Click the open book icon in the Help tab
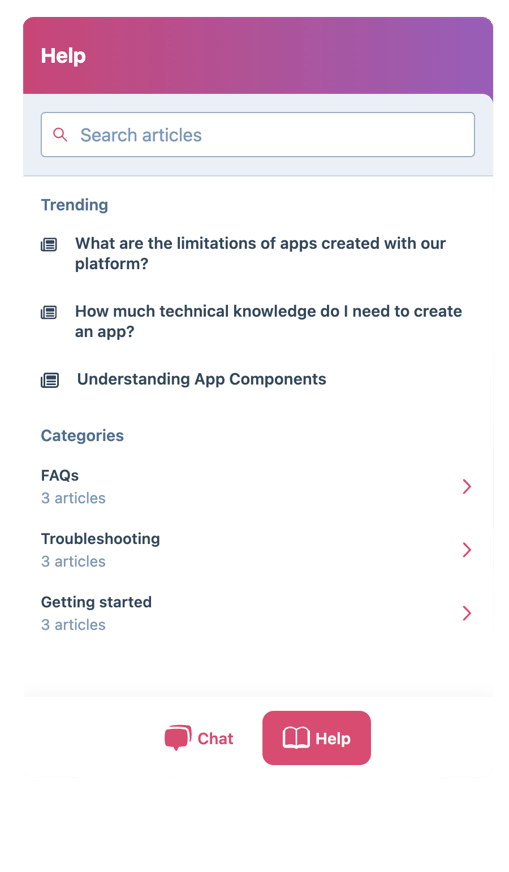This screenshot has width=509, height=872. coord(296,738)
